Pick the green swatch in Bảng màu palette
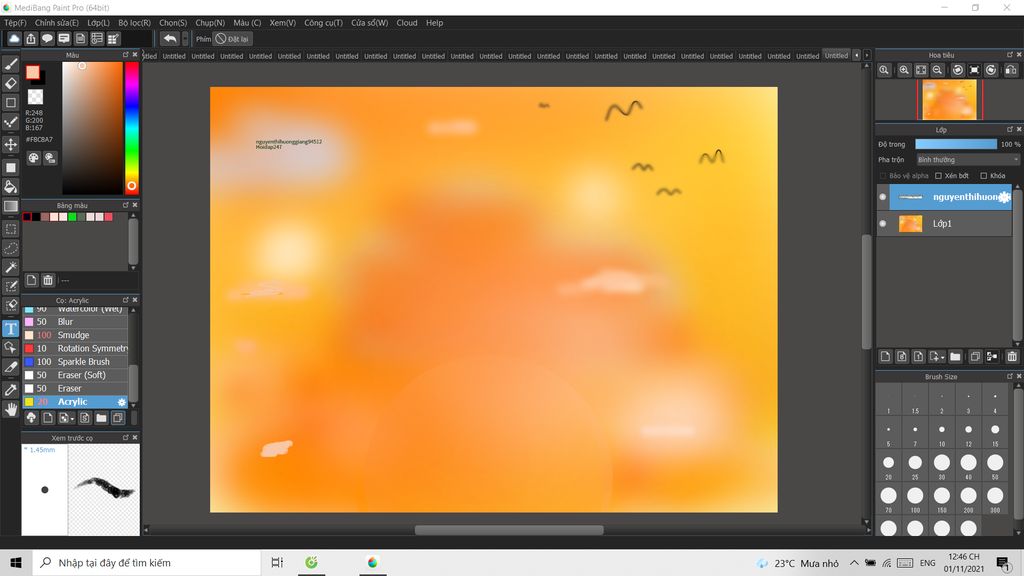The height and width of the screenshot is (576, 1024). (x=72, y=217)
